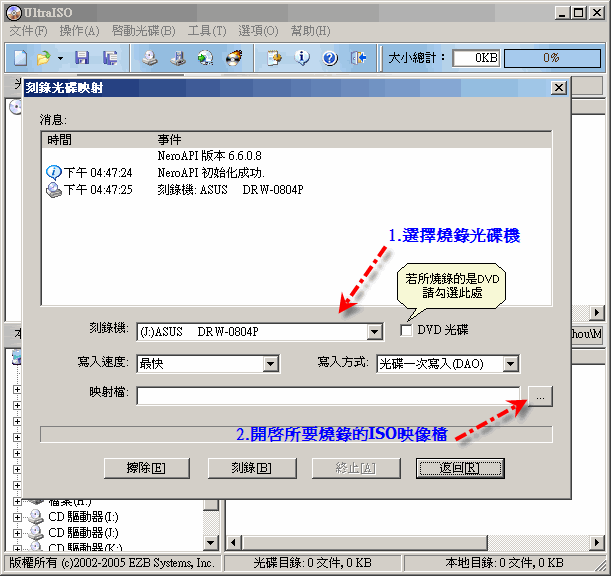Click the browse button for 映射檔

point(540,397)
